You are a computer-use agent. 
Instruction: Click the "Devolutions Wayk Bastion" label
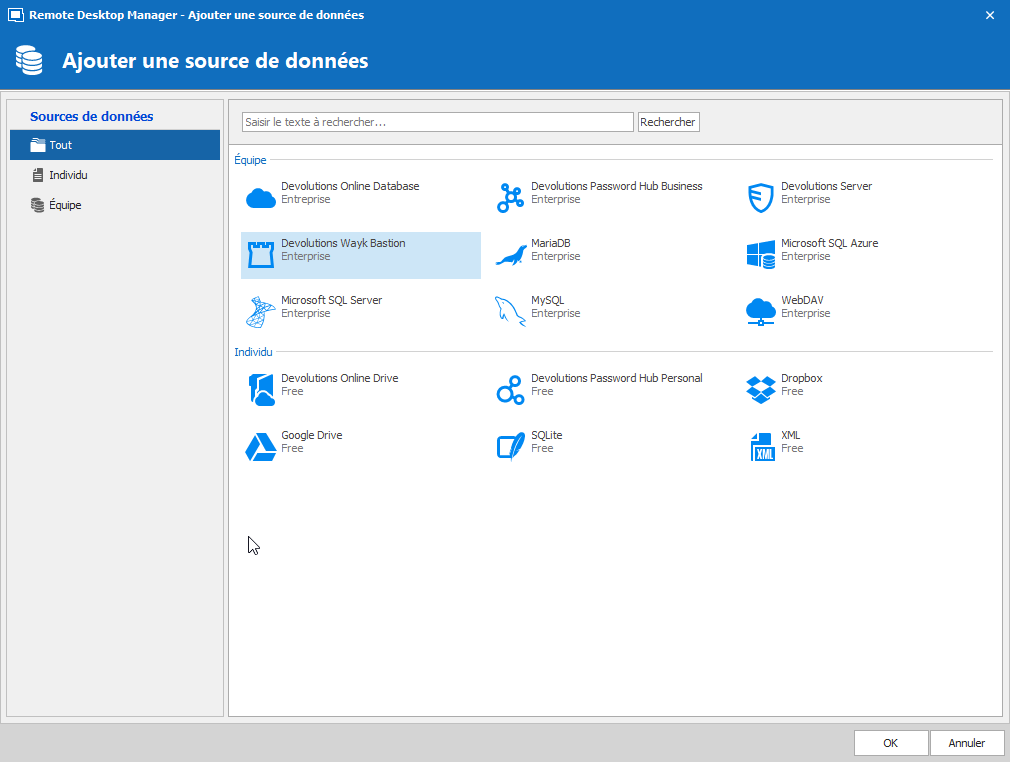[x=343, y=243]
